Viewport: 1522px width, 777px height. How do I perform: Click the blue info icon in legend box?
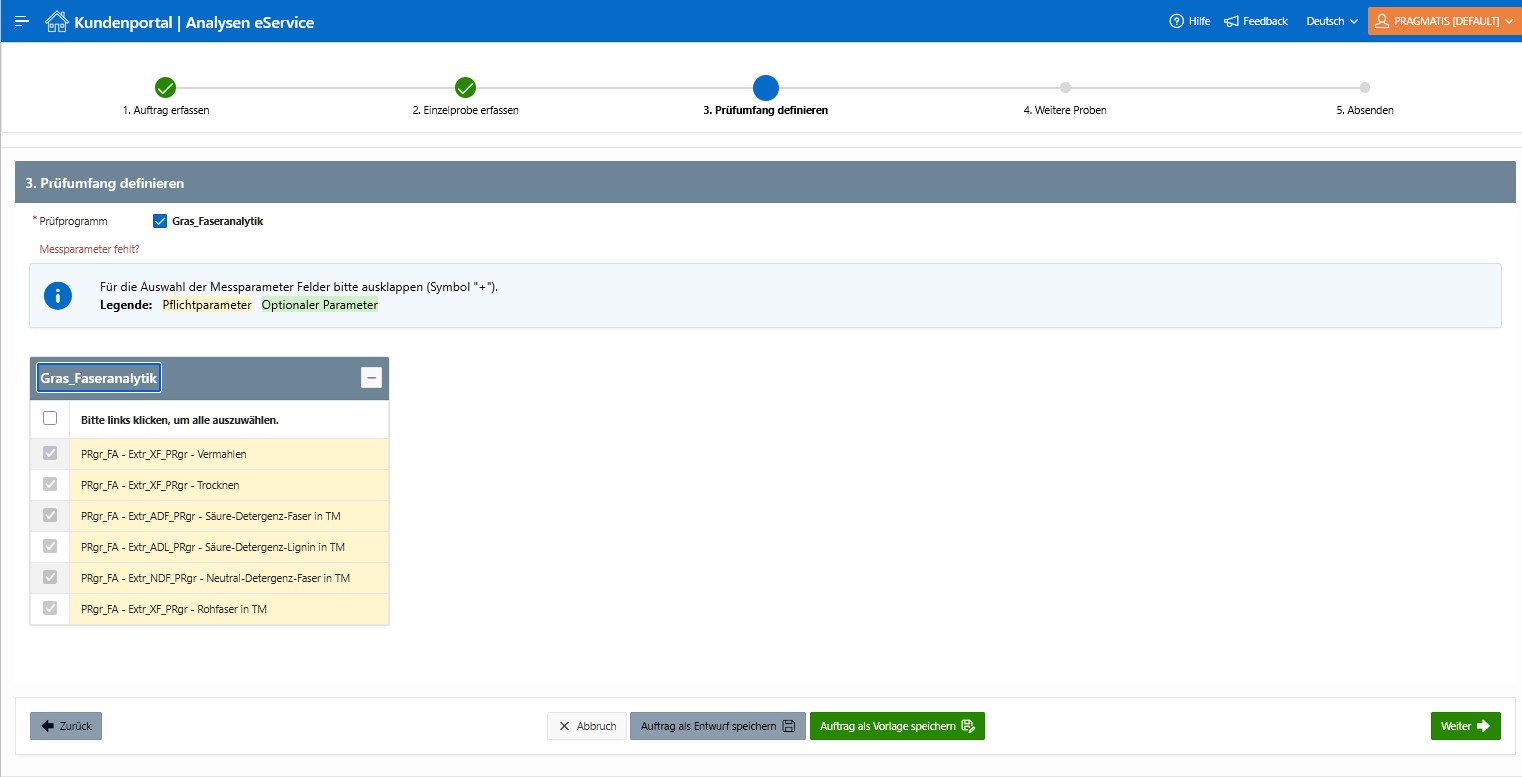pos(58,296)
